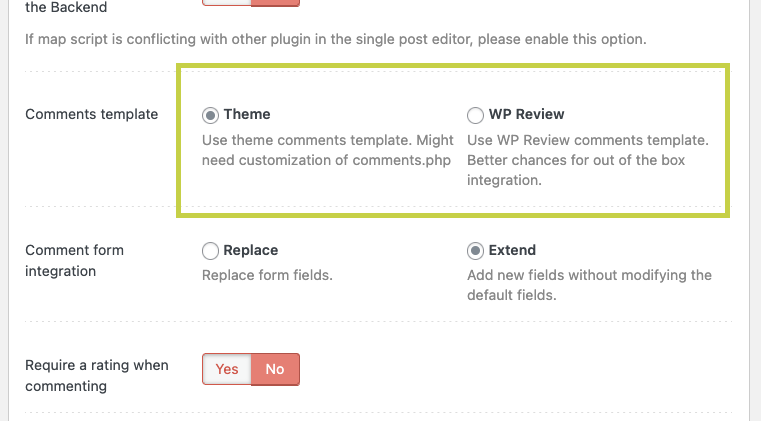Screen dimensions: 761x421
Task: Click the partially visible Backend toggle switch
Action: pyautogui.click(x=251, y=3)
